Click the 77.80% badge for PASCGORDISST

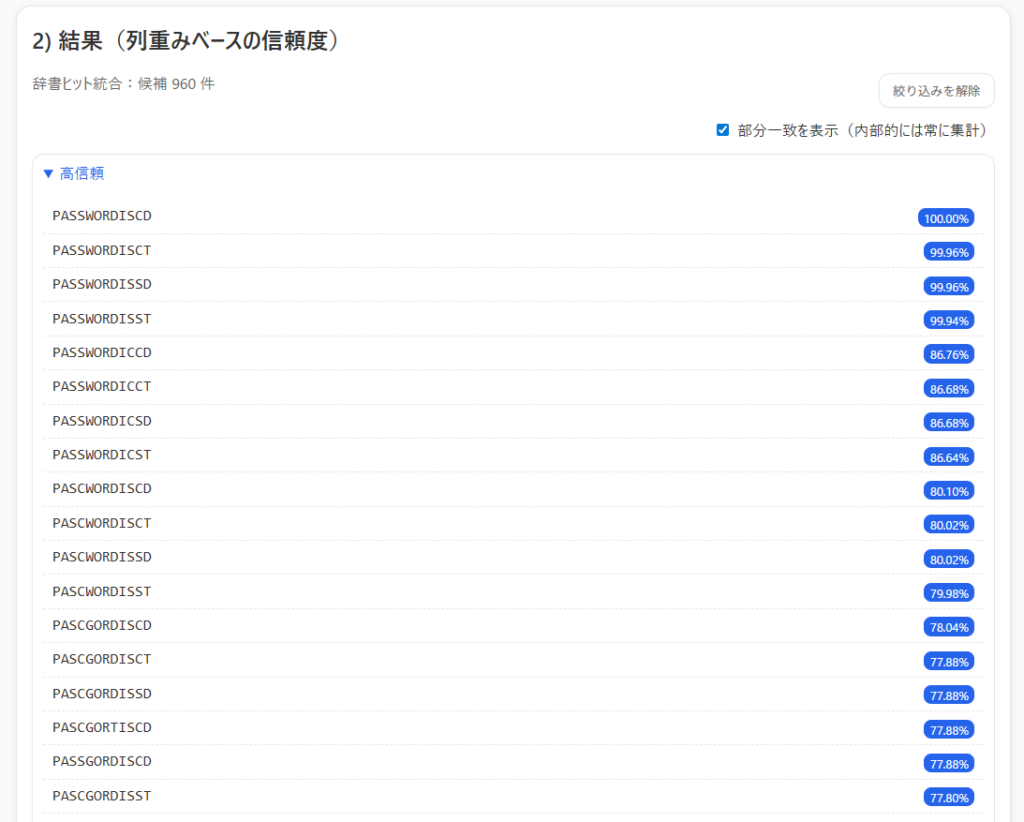[948, 797]
